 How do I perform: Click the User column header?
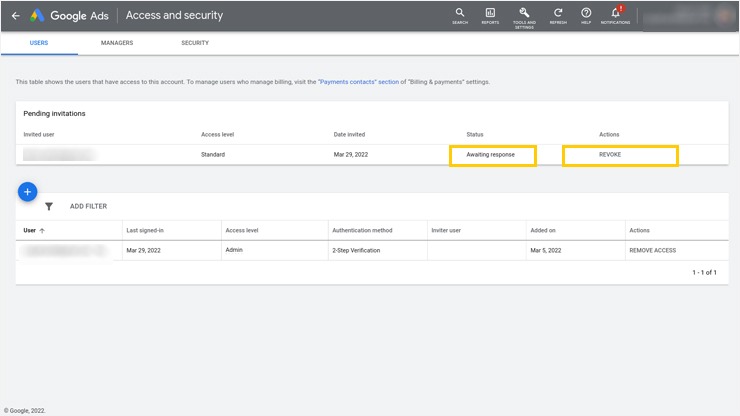[x=29, y=230]
